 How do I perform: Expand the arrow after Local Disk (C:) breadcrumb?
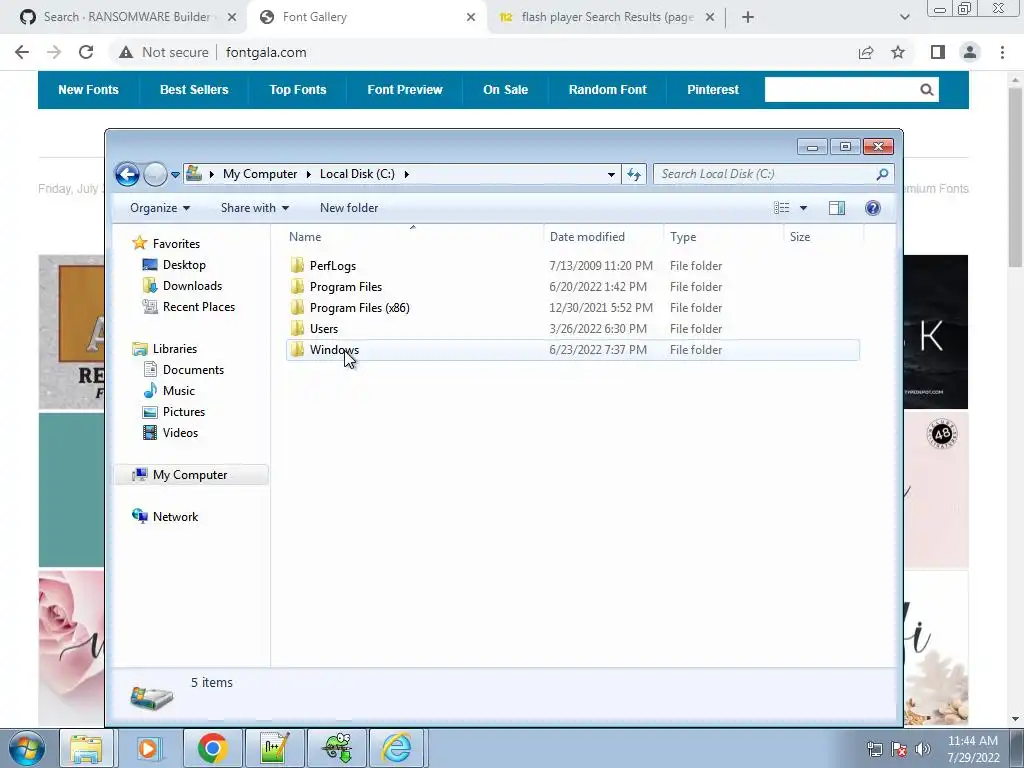pos(406,174)
